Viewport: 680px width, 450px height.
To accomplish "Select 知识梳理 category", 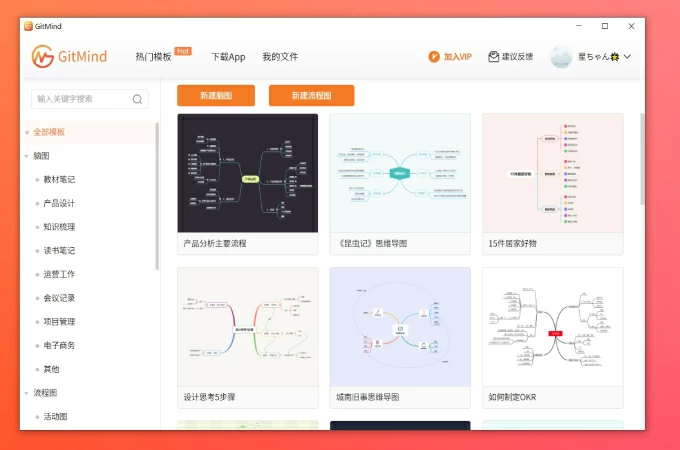I will 59,227.
